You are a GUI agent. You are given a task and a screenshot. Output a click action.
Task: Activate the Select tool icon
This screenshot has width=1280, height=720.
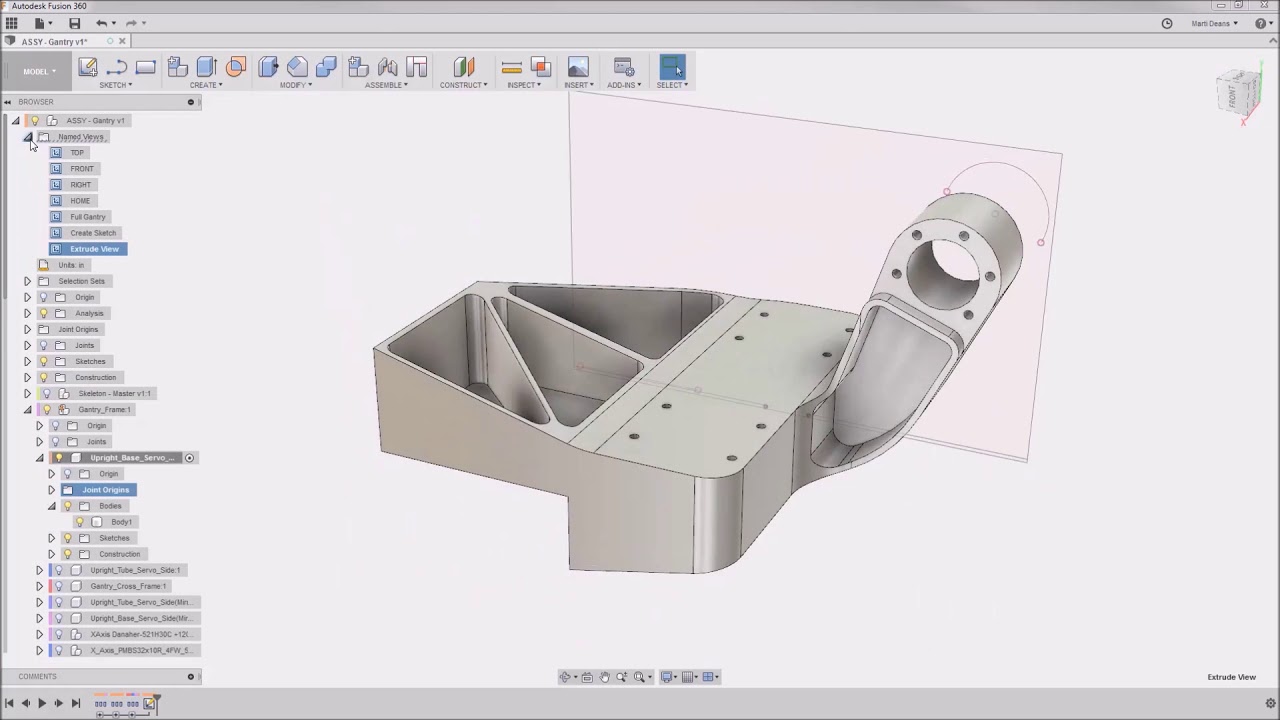[x=672, y=67]
